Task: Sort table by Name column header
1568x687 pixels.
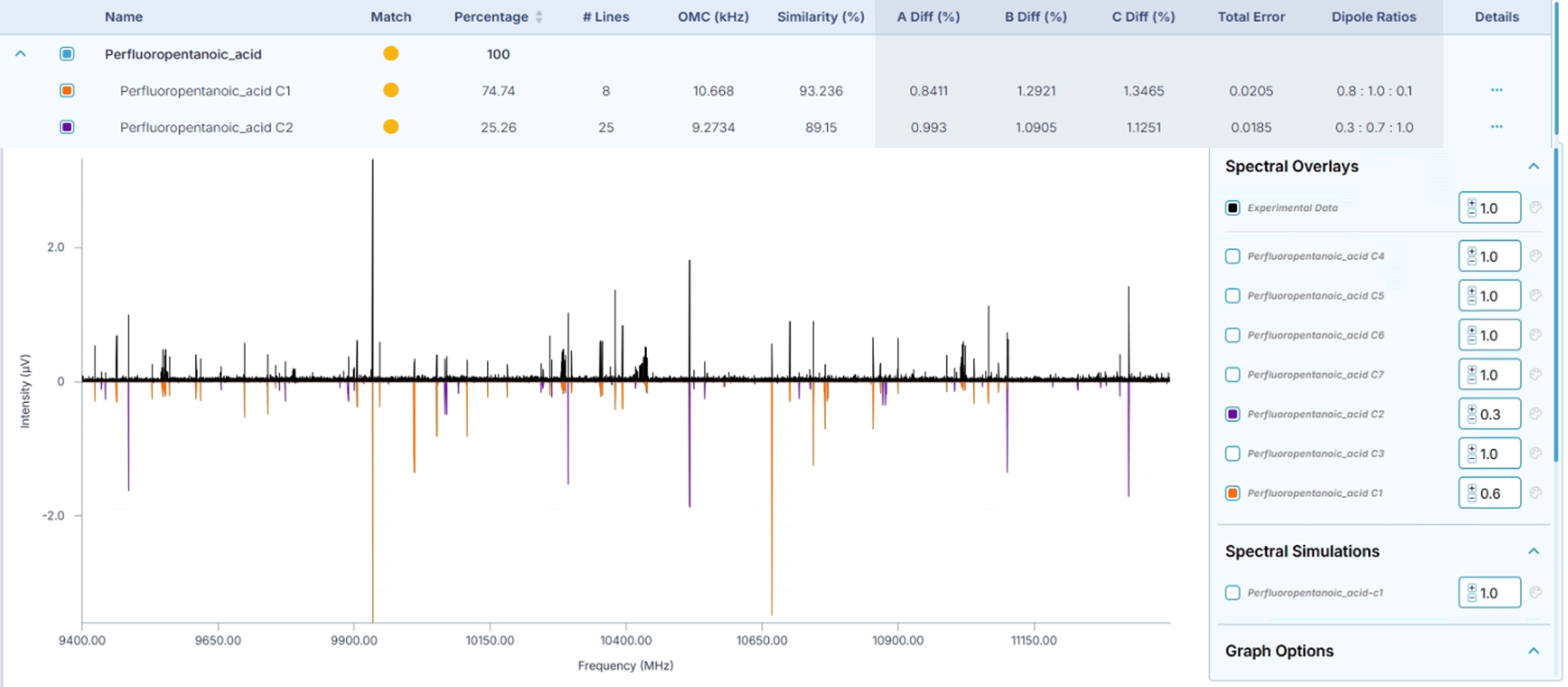Action: click(x=124, y=16)
